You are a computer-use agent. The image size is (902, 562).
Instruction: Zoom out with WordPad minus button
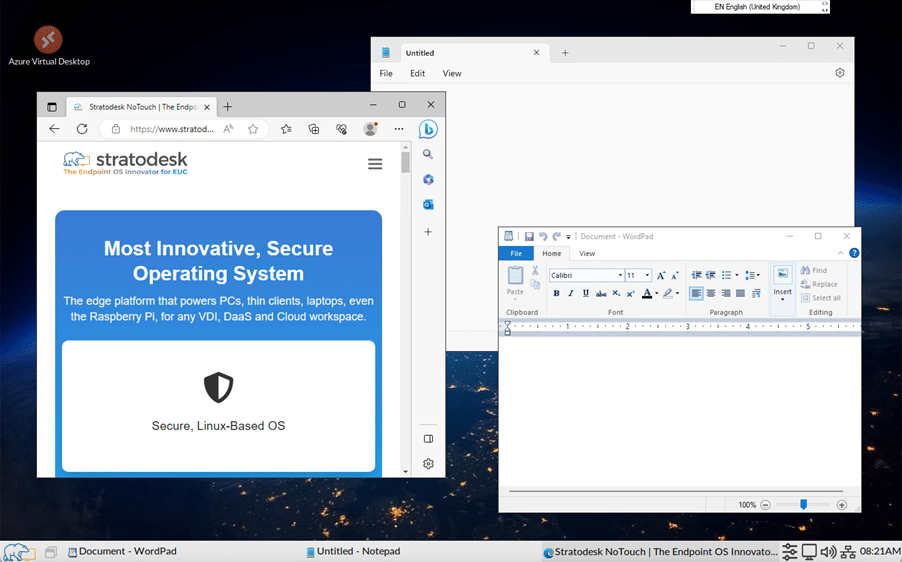pyautogui.click(x=765, y=505)
